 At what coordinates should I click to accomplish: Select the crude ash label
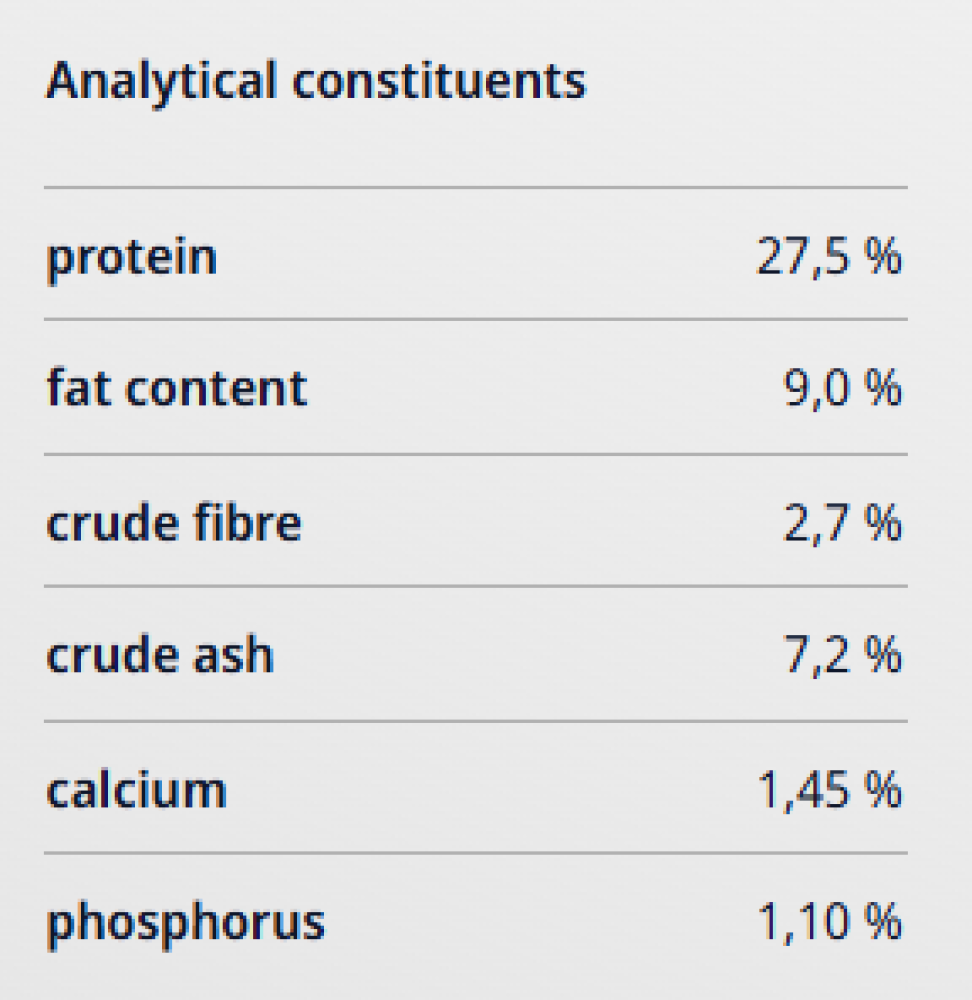point(160,655)
